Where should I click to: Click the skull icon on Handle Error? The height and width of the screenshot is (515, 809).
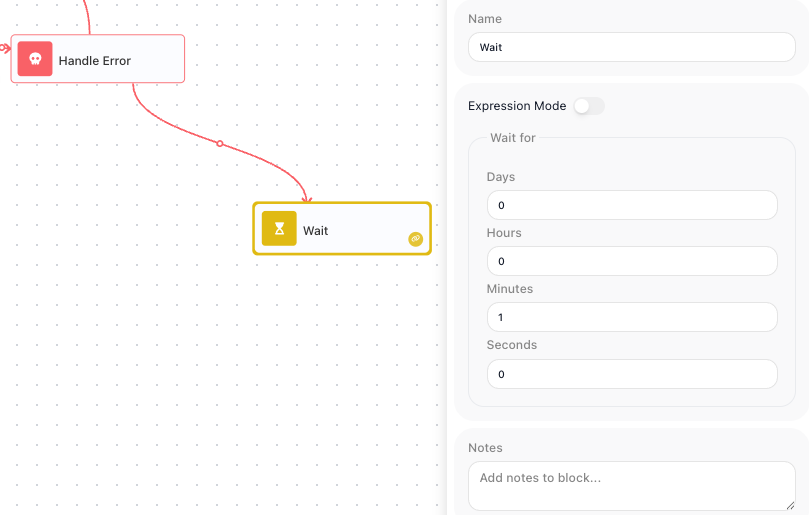point(35,59)
